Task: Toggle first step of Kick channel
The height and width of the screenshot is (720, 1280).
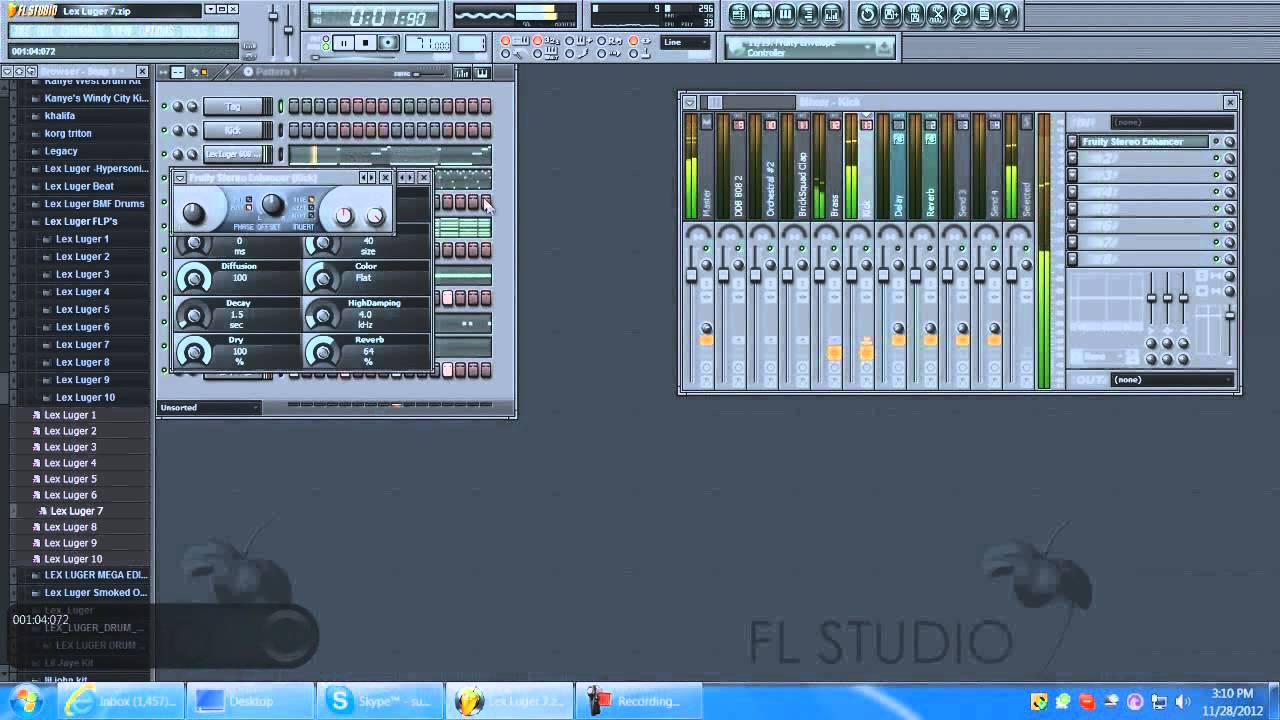Action: click(294, 130)
